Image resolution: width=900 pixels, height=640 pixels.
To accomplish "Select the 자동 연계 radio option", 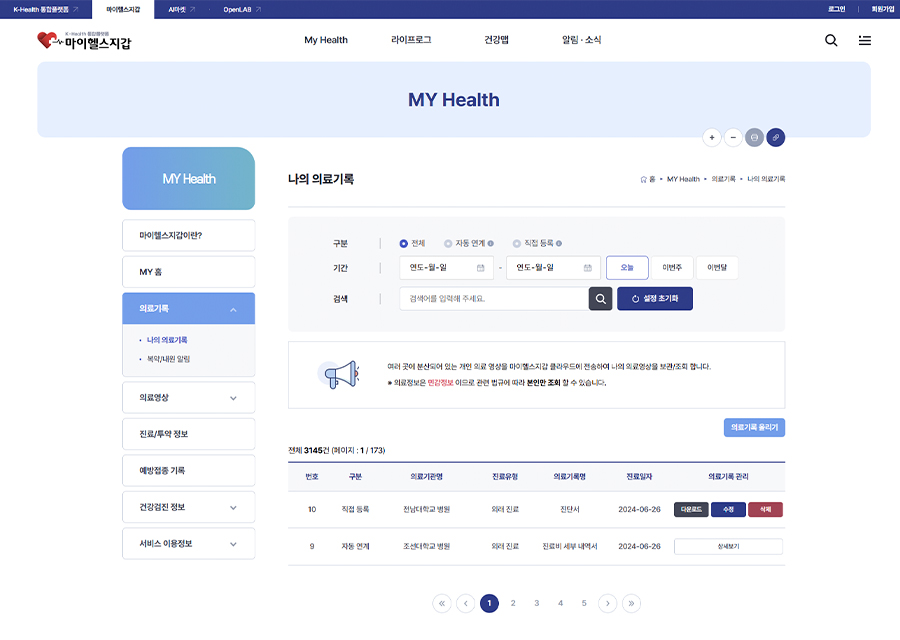I will [448, 243].
